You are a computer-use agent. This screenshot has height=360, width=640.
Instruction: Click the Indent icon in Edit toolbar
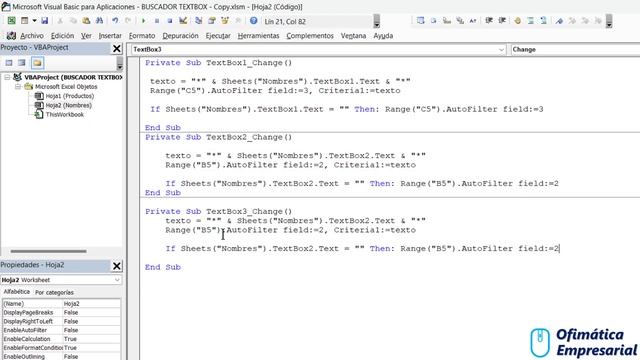pos(489,21)
